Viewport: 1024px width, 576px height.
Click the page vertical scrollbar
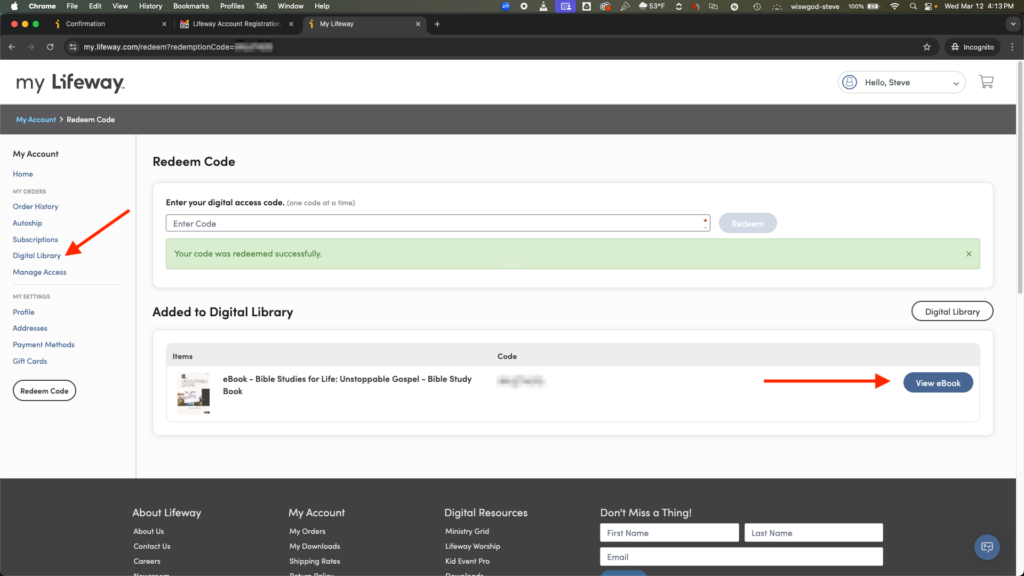pos(1019,178)
